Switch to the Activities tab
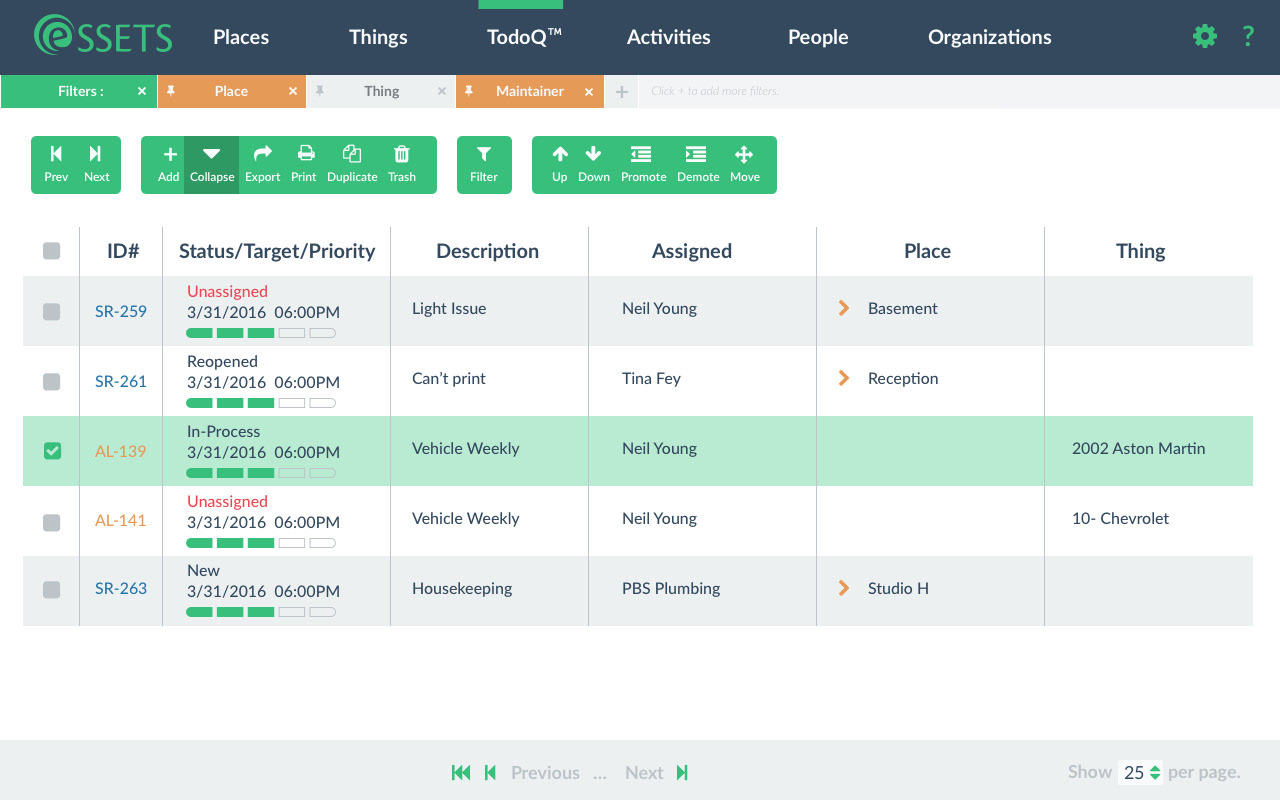This screenshot has height=800, width=1280. coord(668,37)
